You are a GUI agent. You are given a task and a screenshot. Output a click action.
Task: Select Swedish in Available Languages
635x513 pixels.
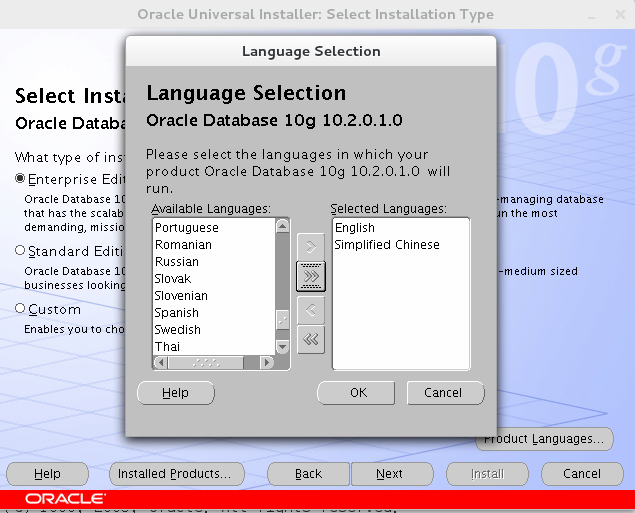point(214,330)
